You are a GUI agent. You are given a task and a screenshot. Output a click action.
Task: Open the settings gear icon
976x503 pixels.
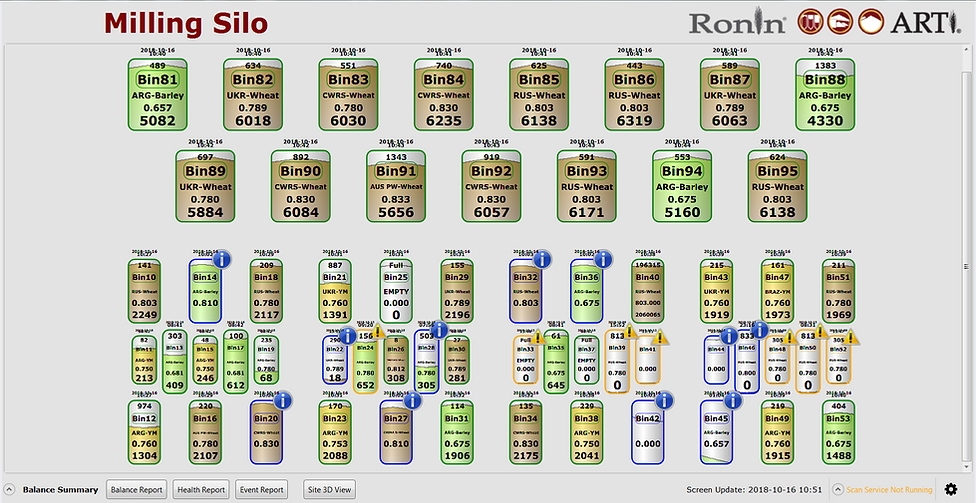coord(950,489)
